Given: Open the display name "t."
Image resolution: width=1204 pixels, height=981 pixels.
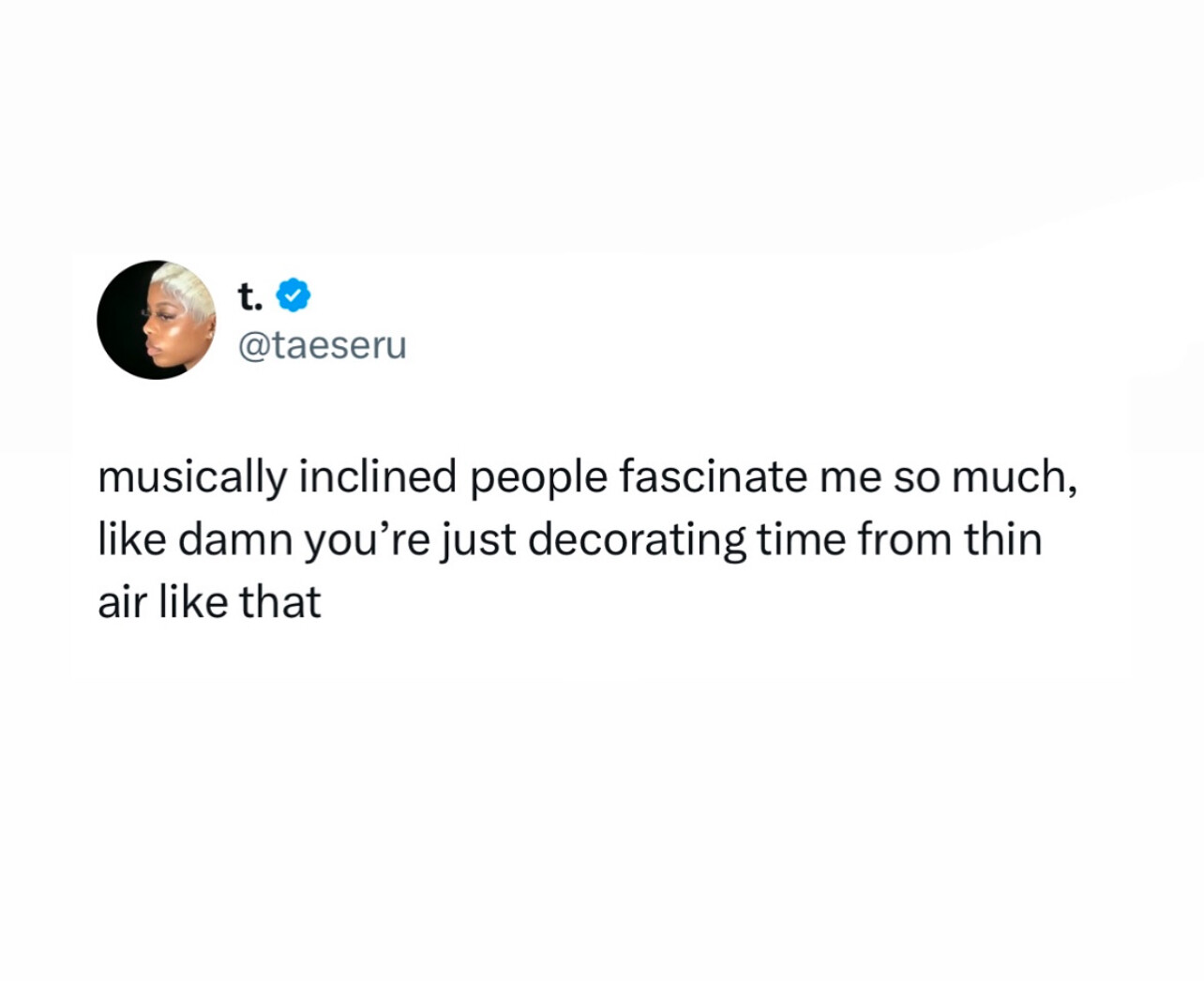Looking at the screenshot, I should tap(249, 295).
